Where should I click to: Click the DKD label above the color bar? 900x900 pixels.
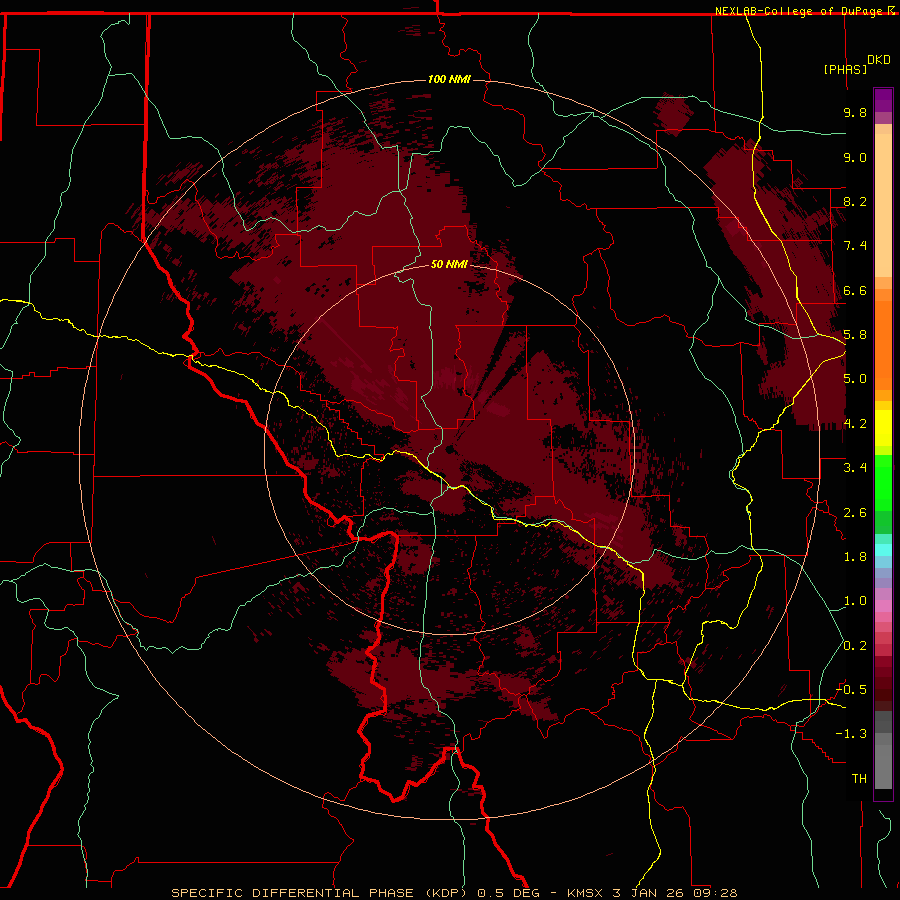tap(879, 60)
